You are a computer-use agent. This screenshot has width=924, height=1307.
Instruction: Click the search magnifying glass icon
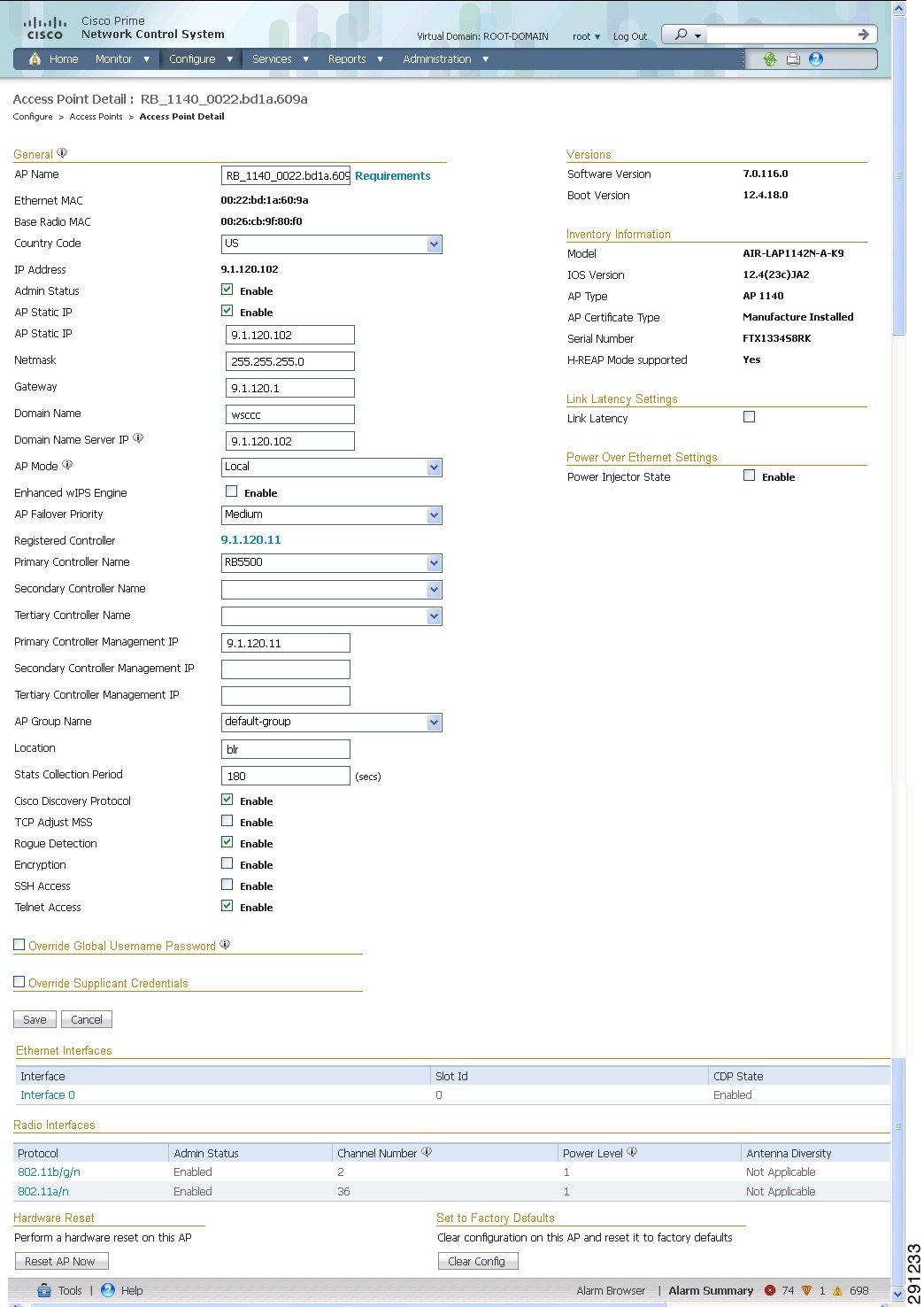coord(682,34)
